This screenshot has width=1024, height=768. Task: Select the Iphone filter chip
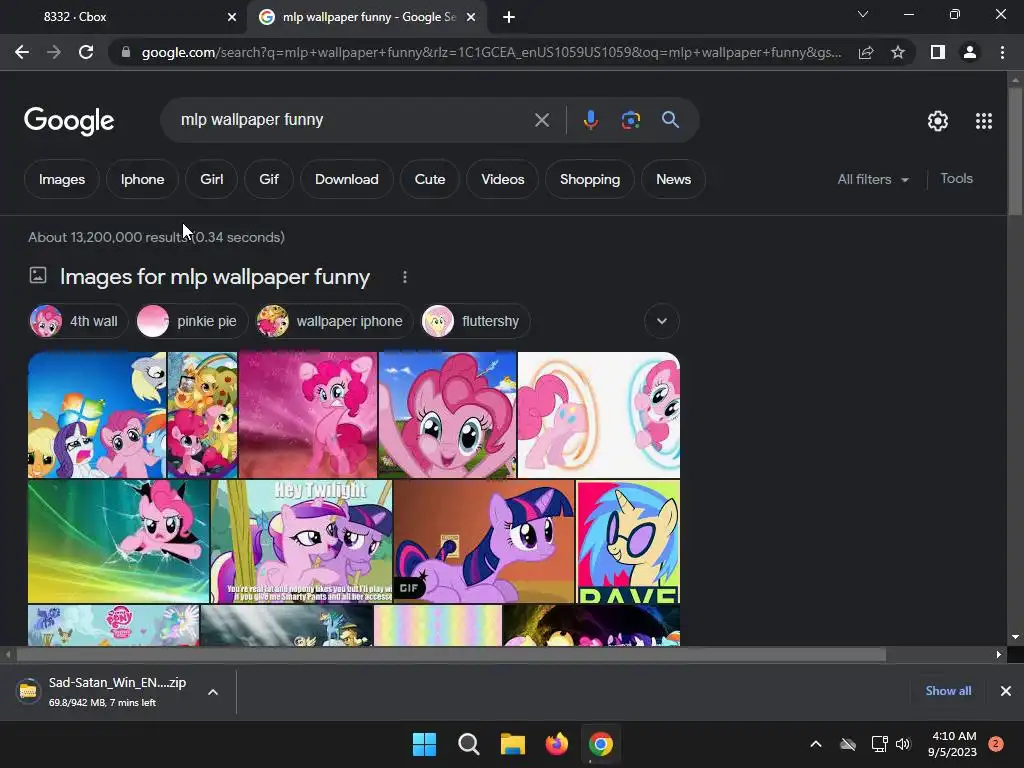(142, 180)
